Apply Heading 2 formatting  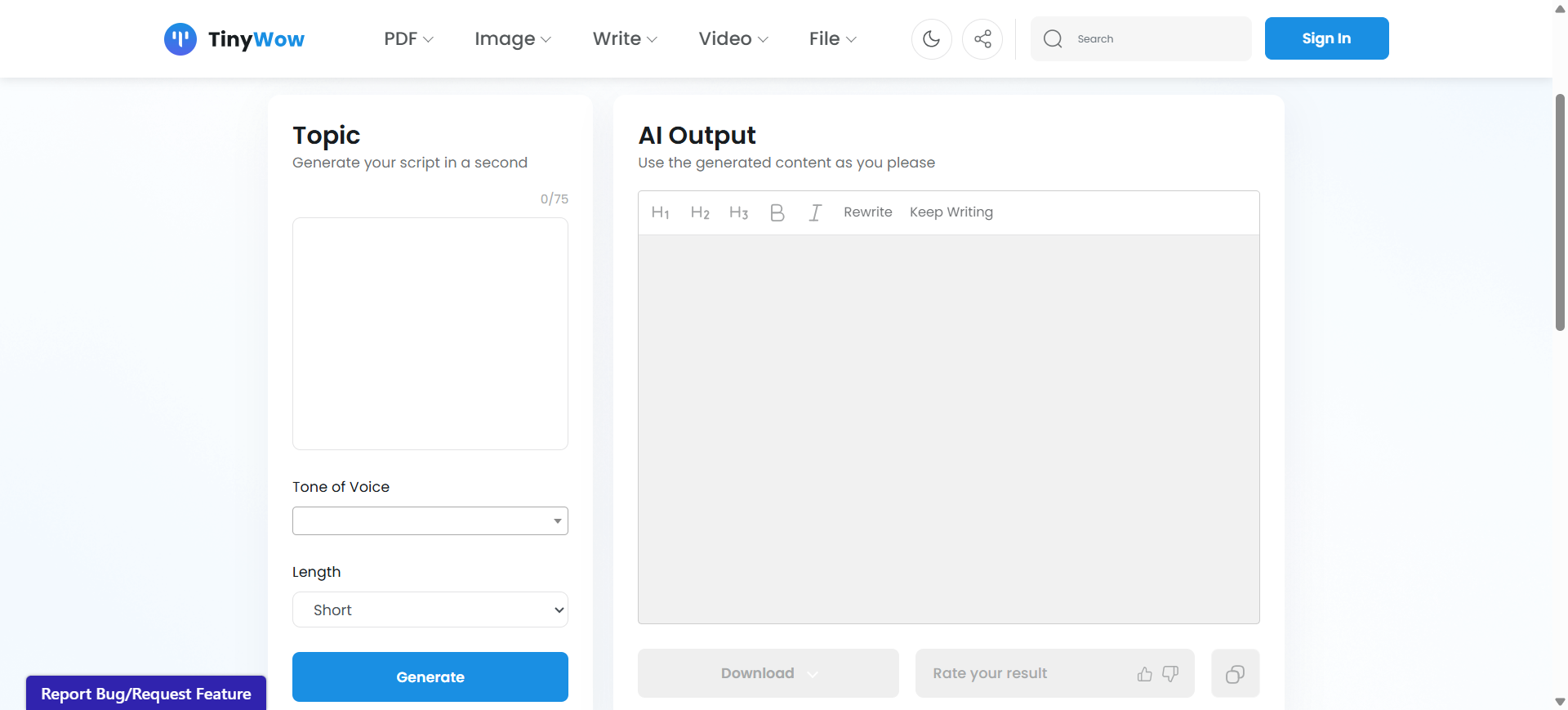pyautogui.click(x=700, y=212)
